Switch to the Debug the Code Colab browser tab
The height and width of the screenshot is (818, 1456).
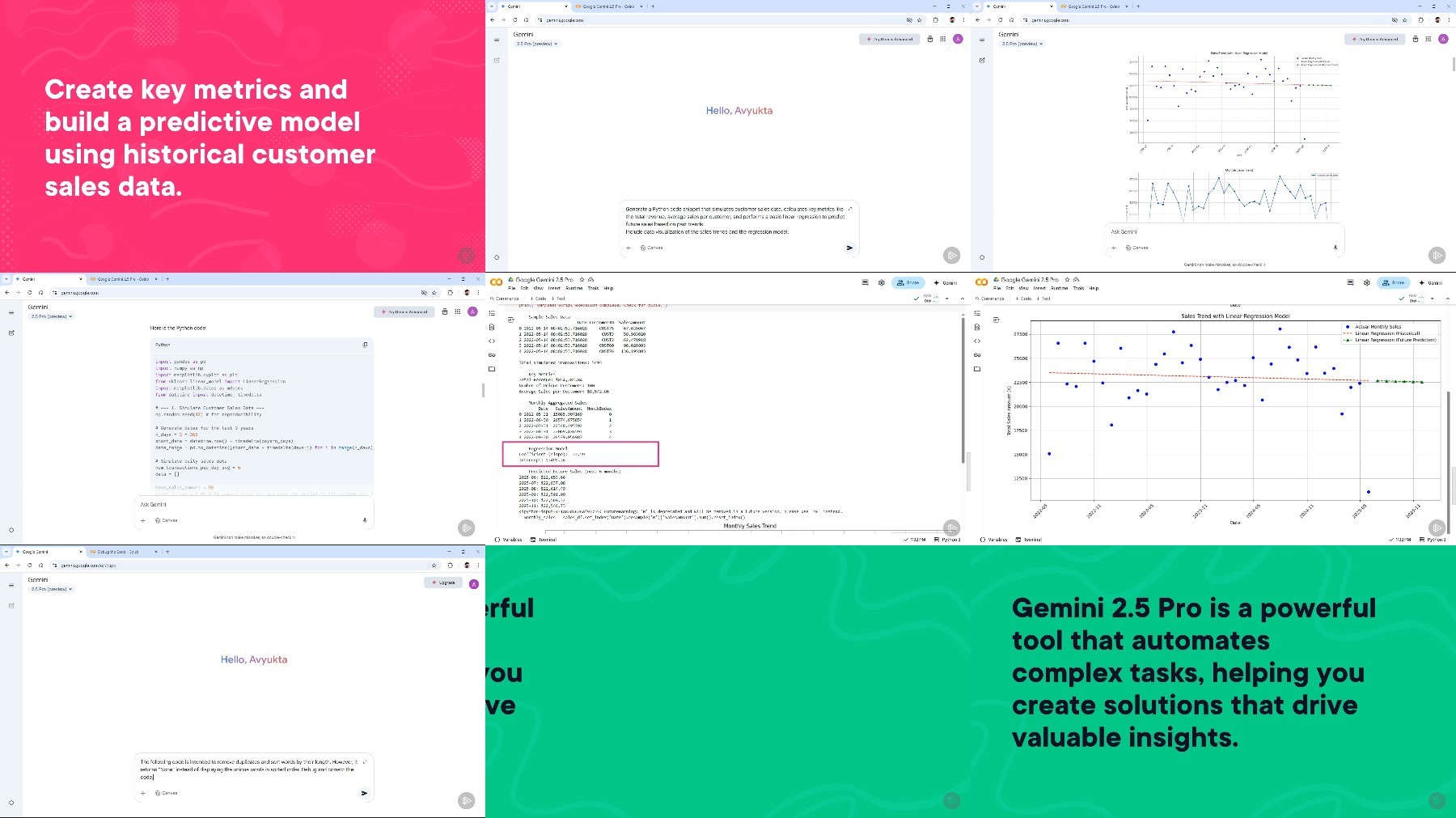123,551
